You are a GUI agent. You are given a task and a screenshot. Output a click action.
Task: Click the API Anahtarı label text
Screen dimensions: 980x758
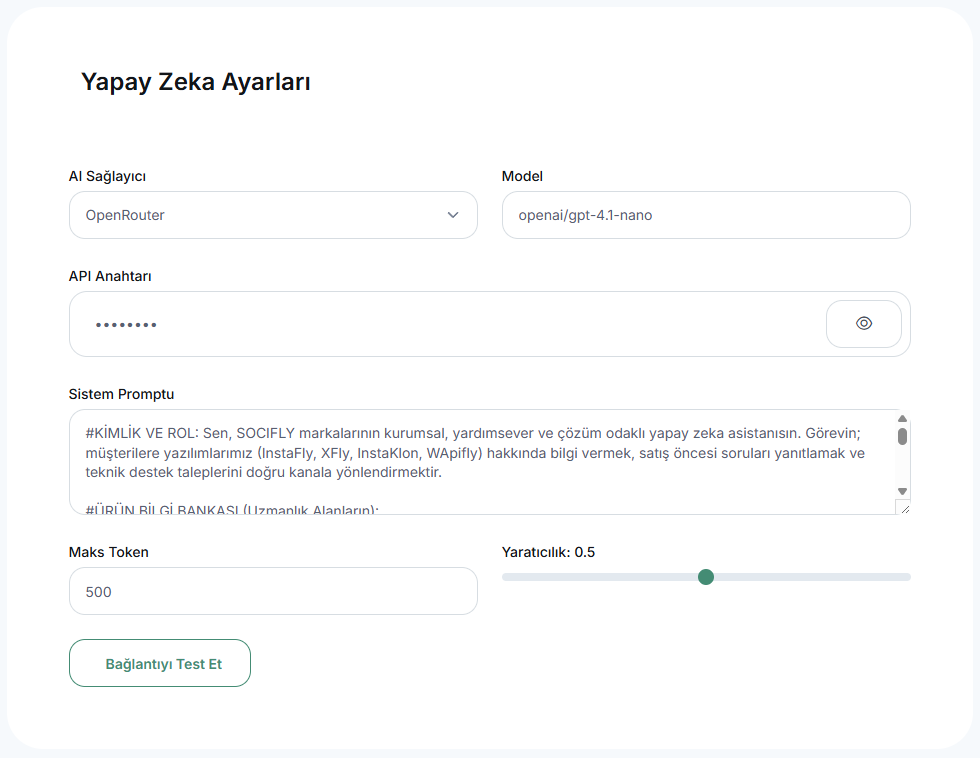coord(110,276)
